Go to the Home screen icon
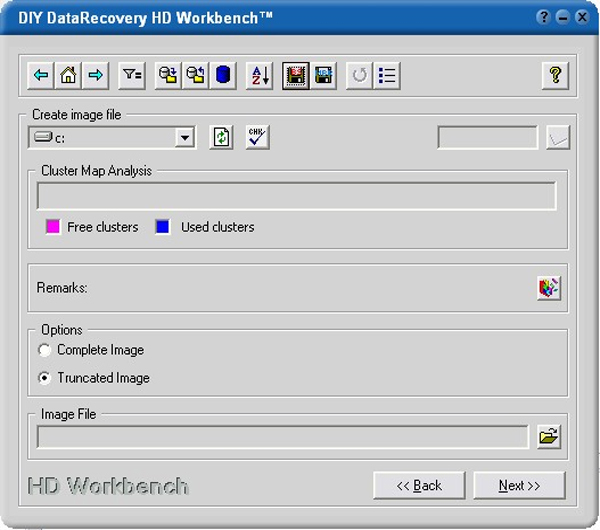This screenshot has width=600, height=530. [68, 75]
